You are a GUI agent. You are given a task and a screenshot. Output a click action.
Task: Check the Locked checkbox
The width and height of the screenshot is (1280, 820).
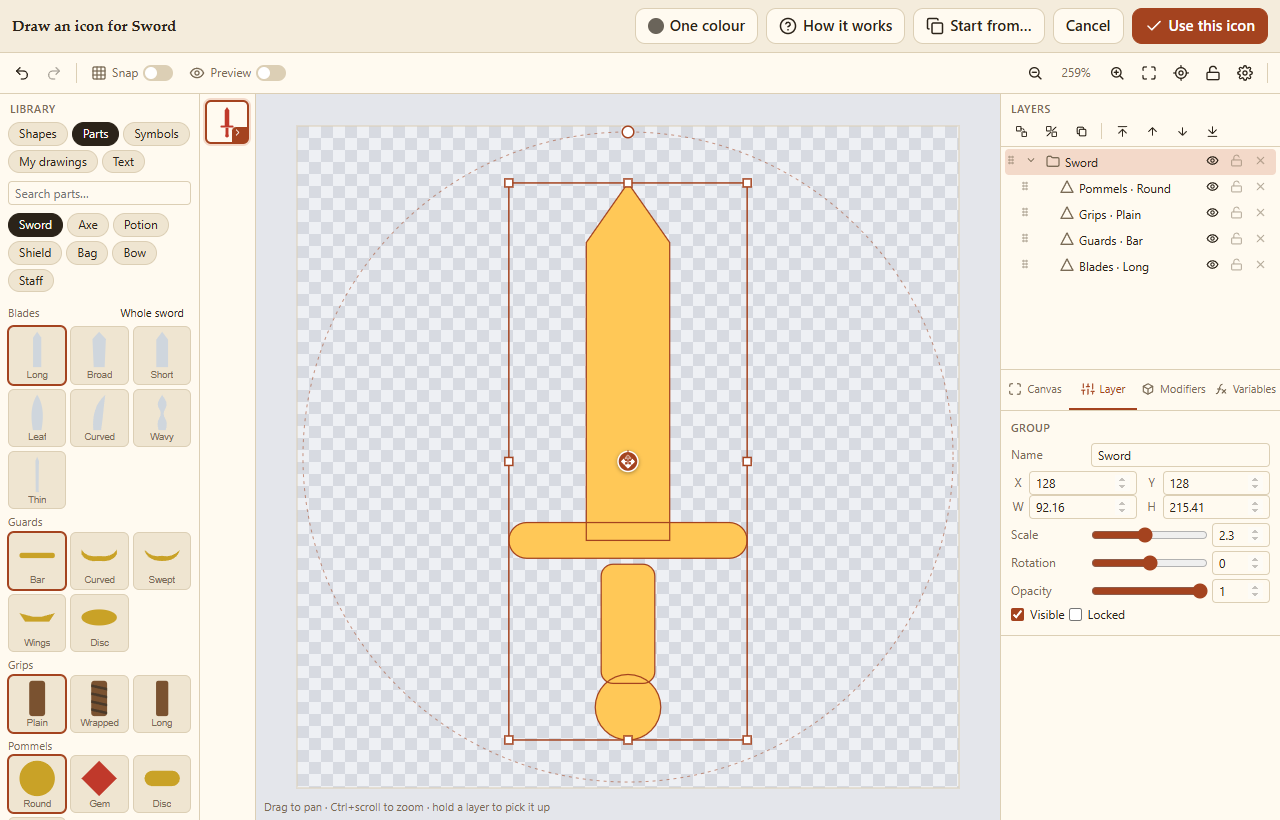[x=1076, y=615]
